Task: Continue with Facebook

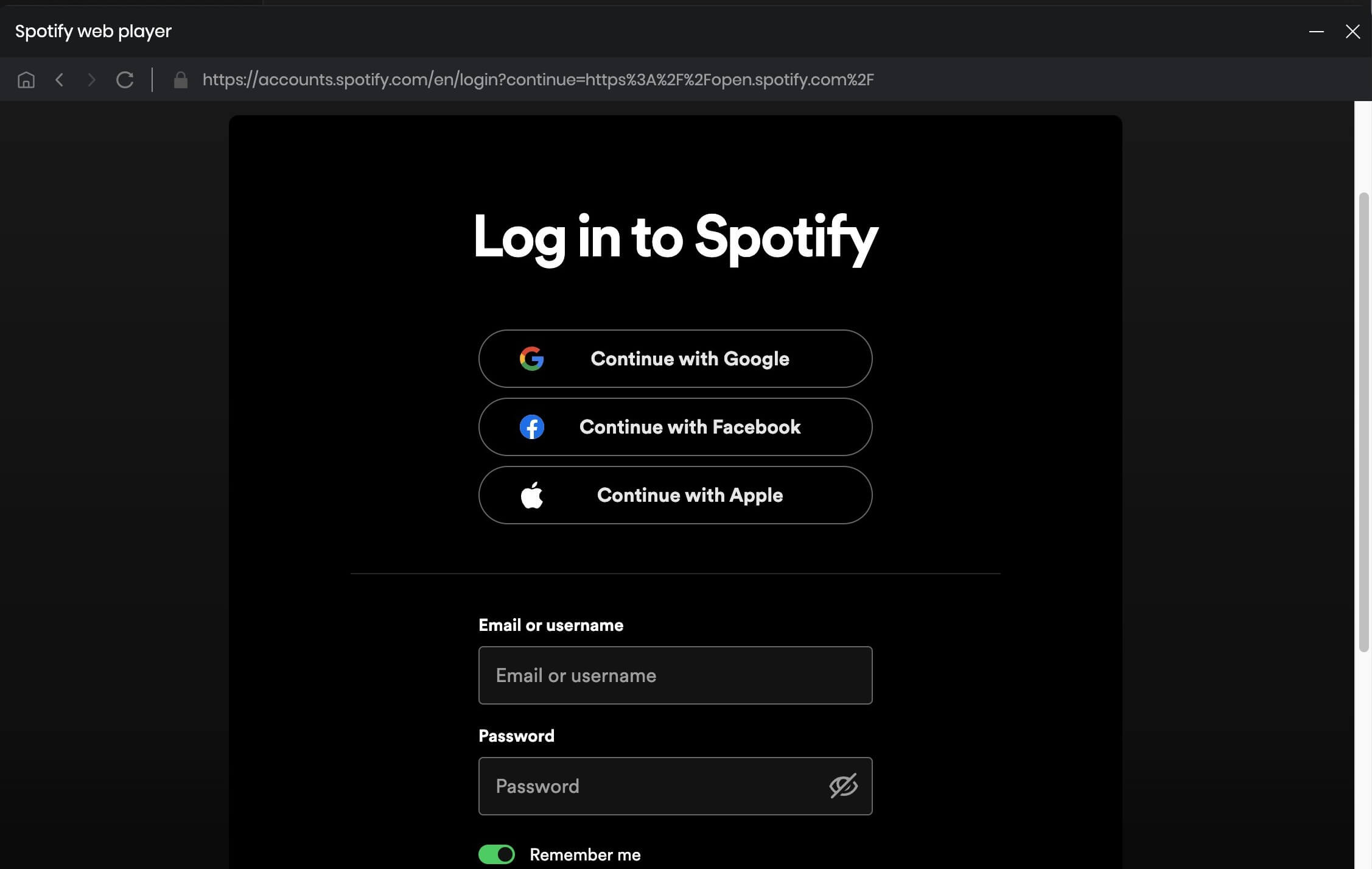Action: (x=675, y=427)
